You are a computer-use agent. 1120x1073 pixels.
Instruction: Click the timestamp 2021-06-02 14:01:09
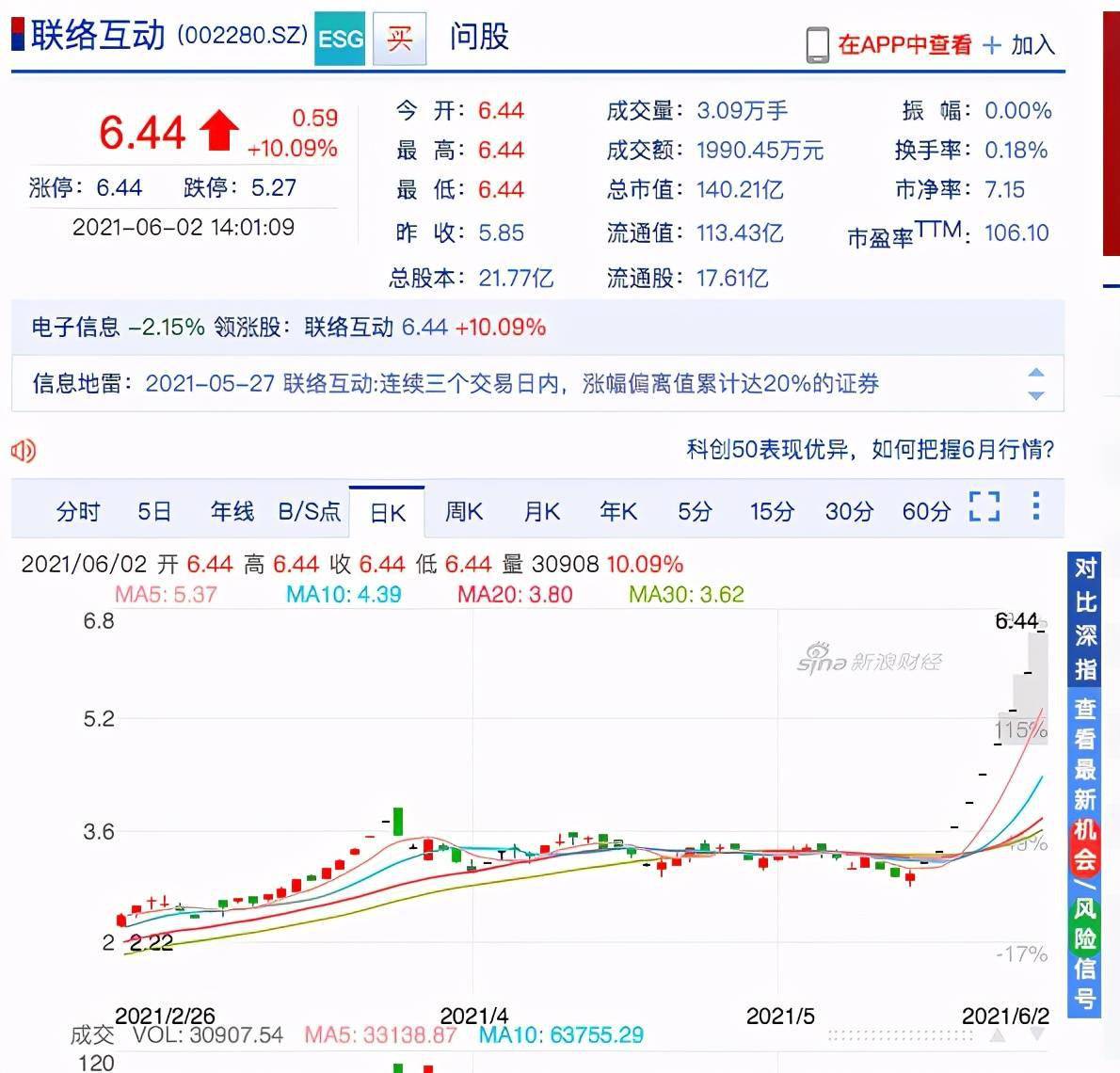[x=184, y=227]
